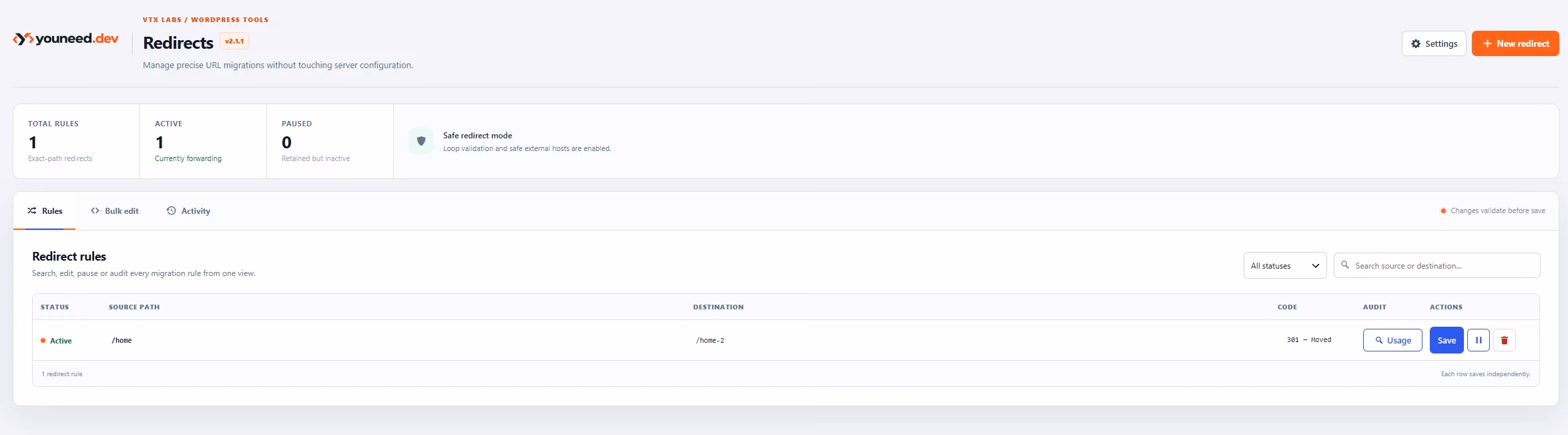
Task: Open the All statuses dropdown
Action: pyautogui.click(x=1284, y=265)
